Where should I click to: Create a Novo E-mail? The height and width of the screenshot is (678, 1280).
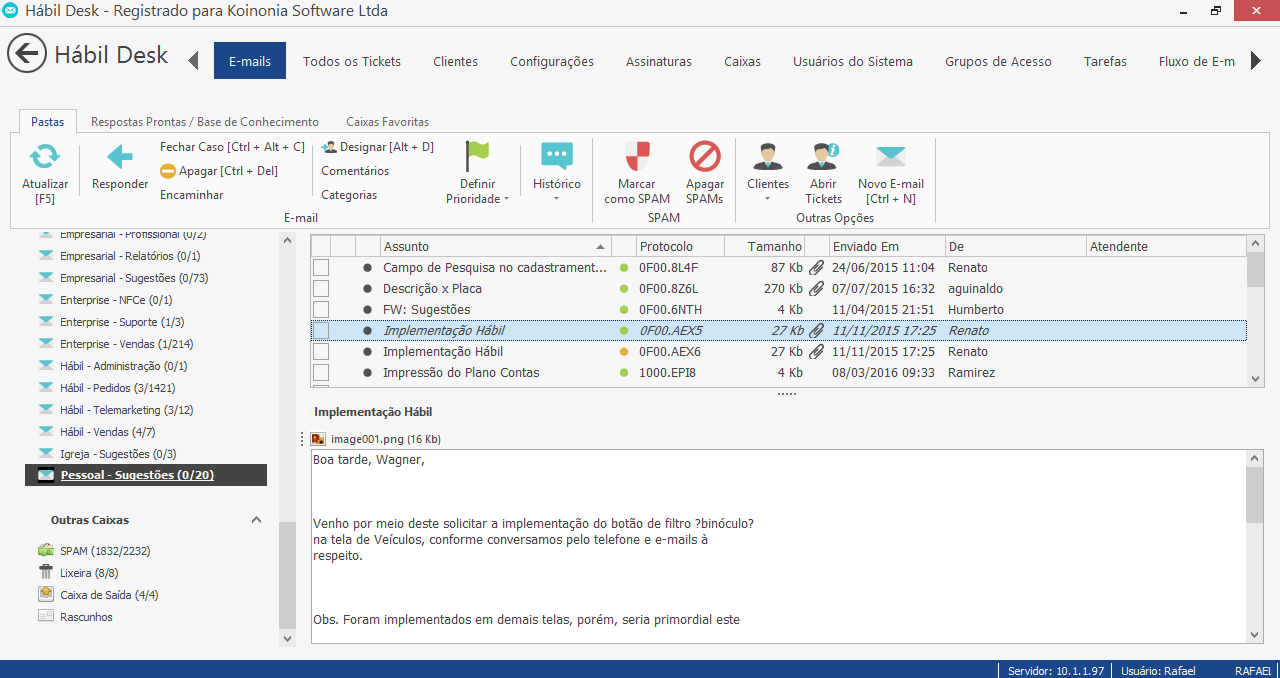(890, 158)
